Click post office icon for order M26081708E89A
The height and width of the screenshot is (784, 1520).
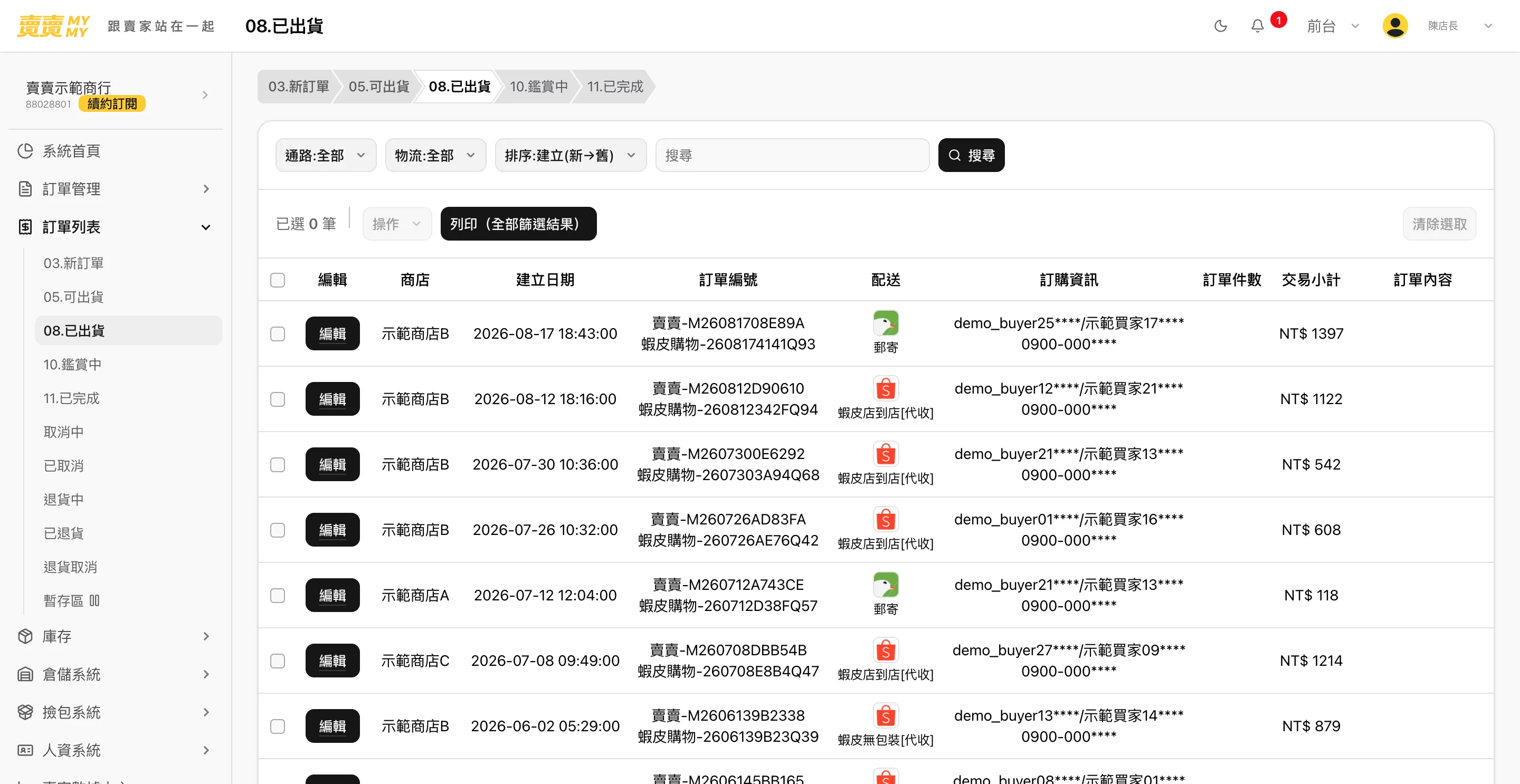tap(886, 323)
